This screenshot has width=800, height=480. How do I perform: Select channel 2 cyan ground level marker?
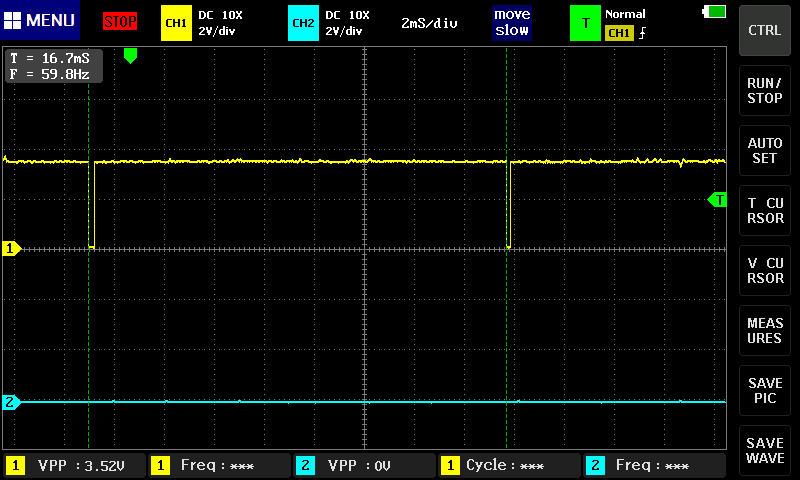coord(11,402)
